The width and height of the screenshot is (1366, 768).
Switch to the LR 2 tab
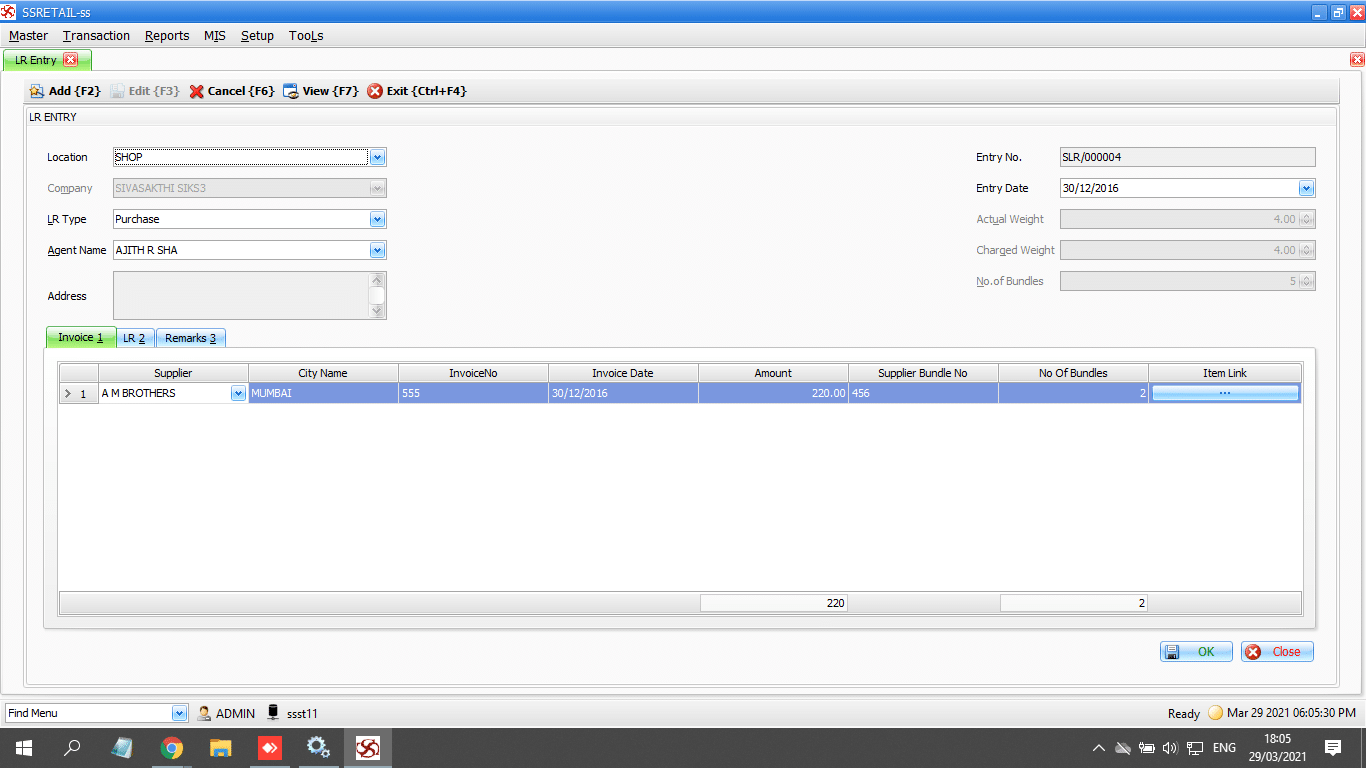134,337
